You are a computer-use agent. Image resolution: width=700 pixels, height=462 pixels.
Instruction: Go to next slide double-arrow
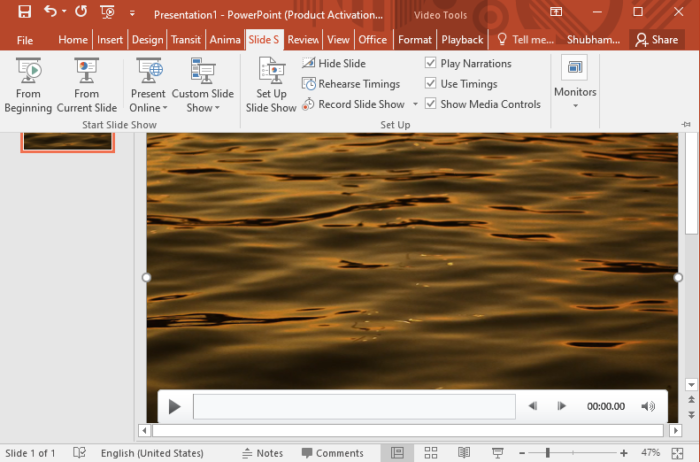click(691, 415)
